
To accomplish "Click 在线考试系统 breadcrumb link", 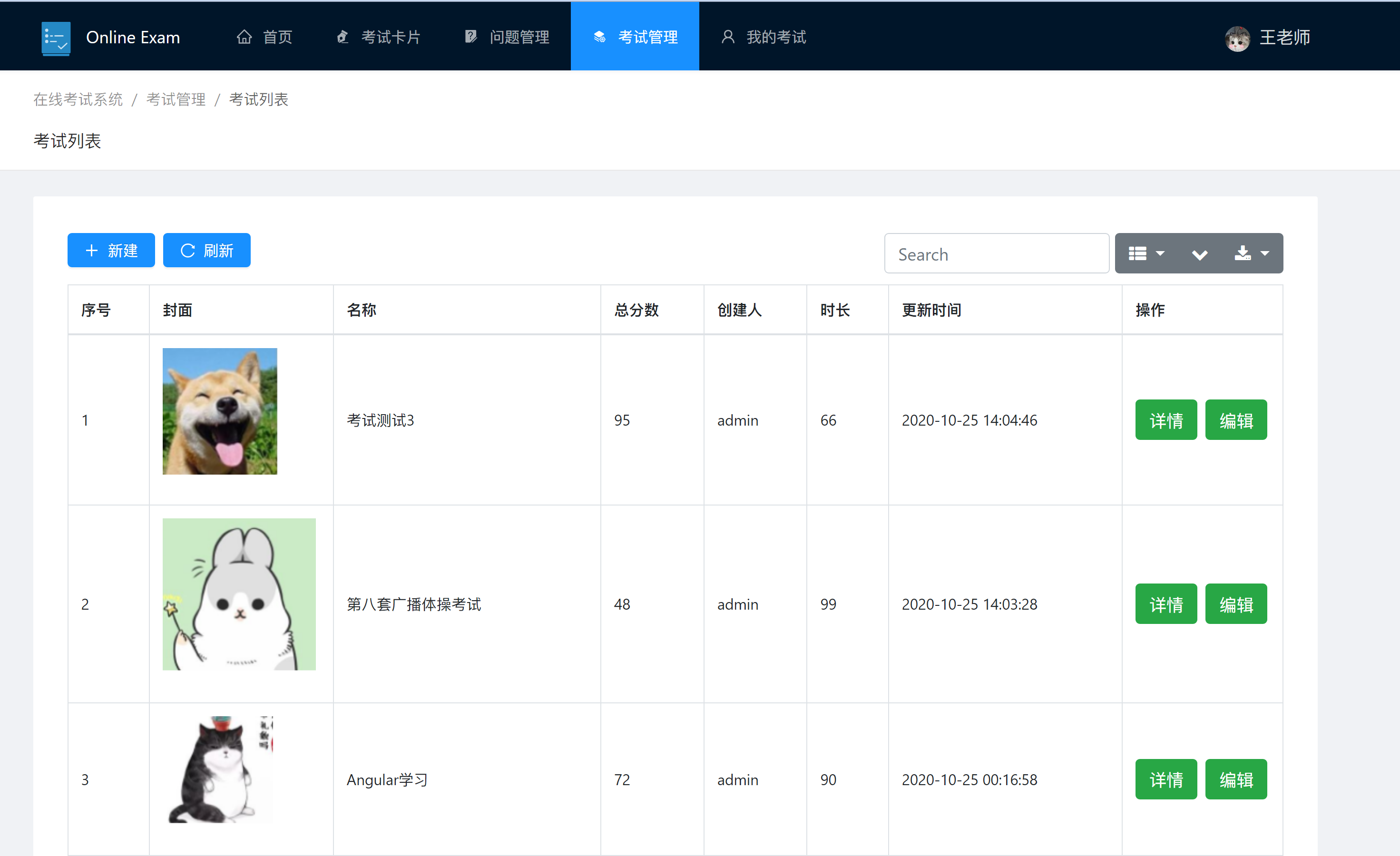I will click(78, 99).
